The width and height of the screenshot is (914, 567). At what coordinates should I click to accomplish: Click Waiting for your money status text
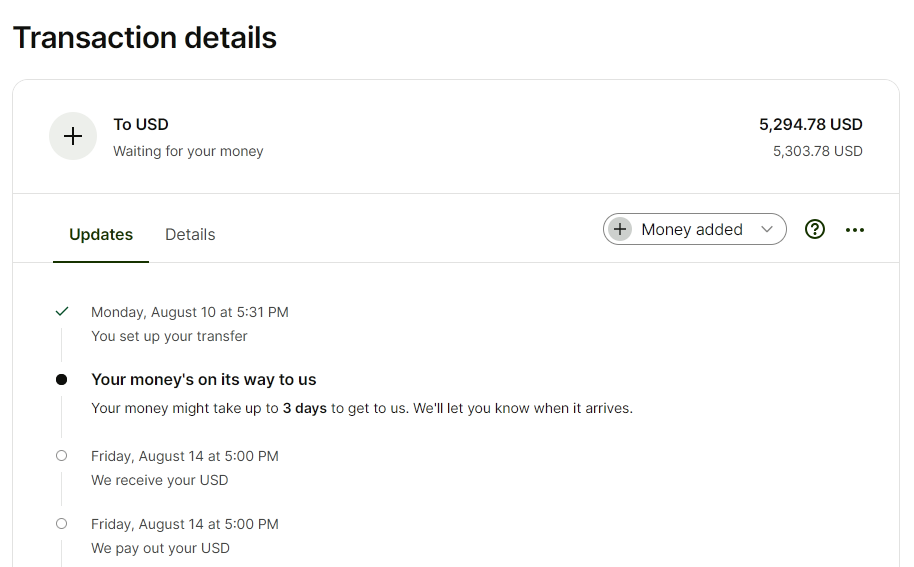[188, 152]
